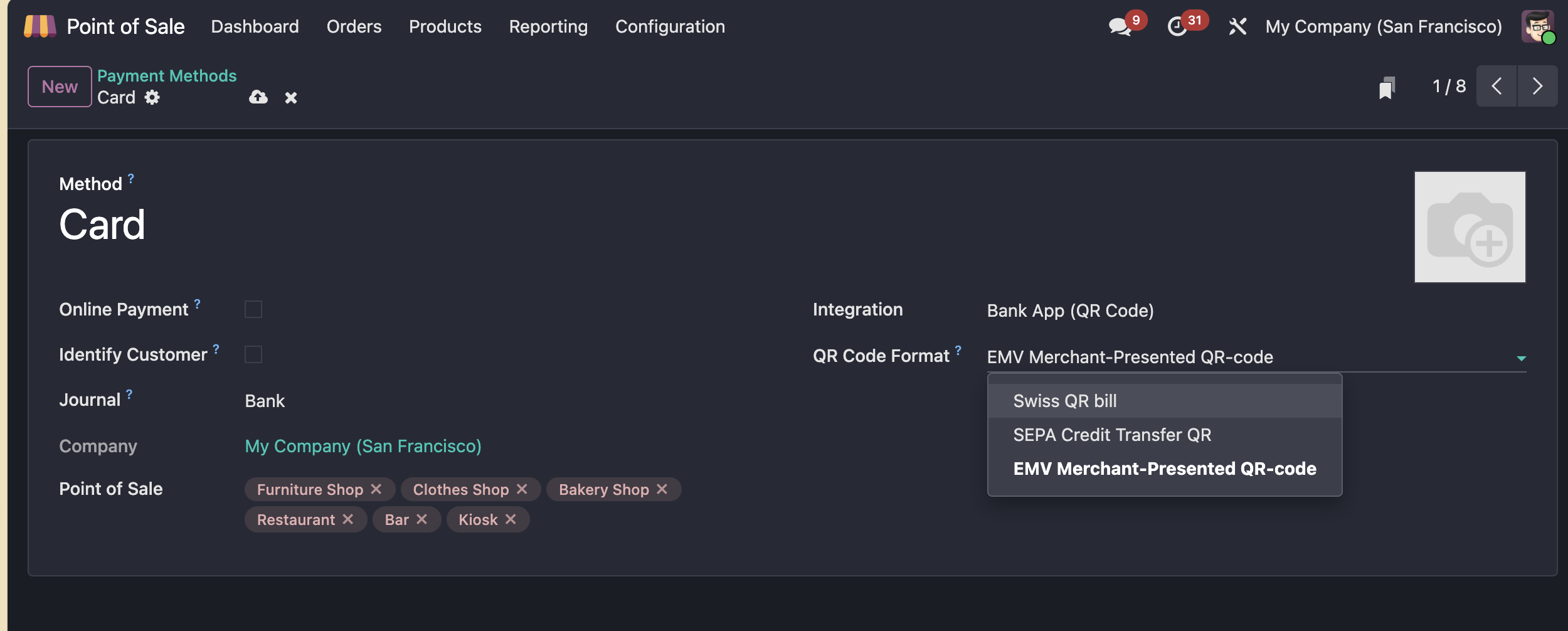This screenshot has height=631, width=1568.
Task: Collapse the QR Code Format dropdown arrow
Action: tap(1521, 358)
